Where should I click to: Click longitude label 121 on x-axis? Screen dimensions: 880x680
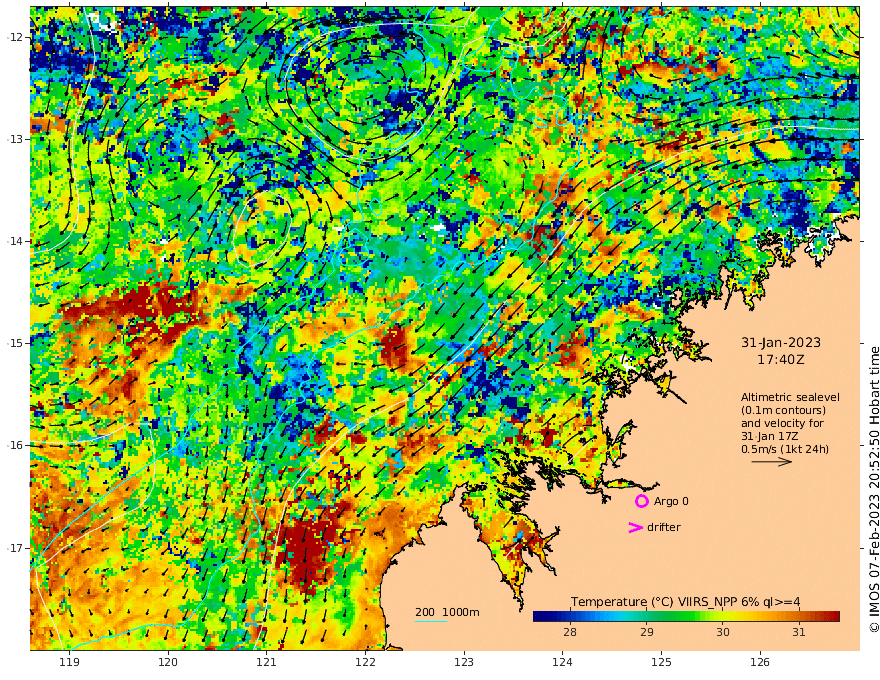point(267,662)
